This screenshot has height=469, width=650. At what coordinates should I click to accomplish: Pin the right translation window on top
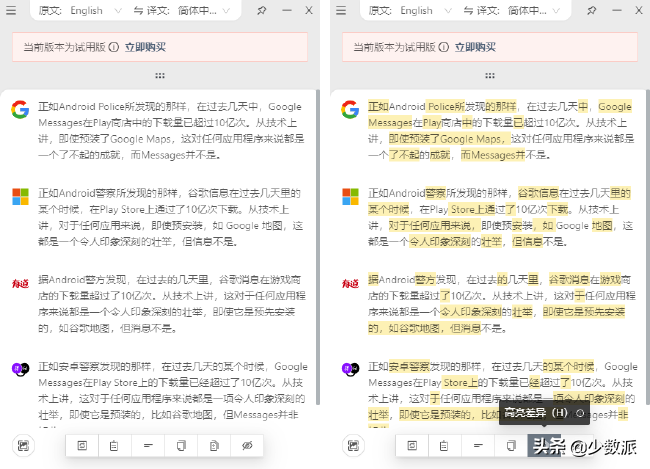coord(592,10)
